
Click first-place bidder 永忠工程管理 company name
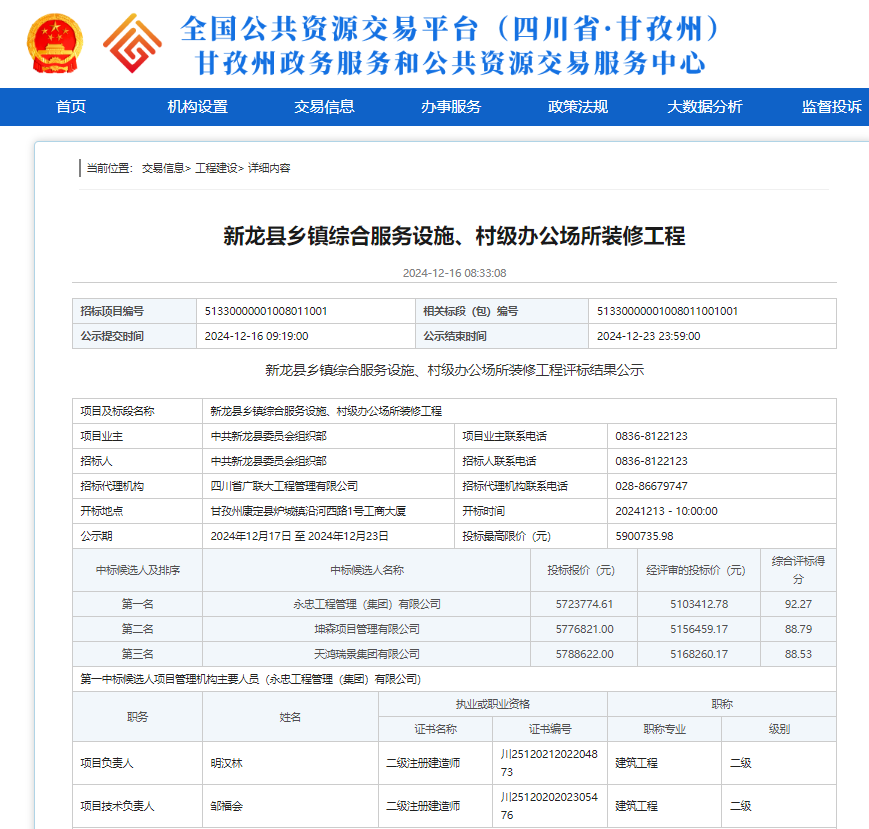coord(366,604)
